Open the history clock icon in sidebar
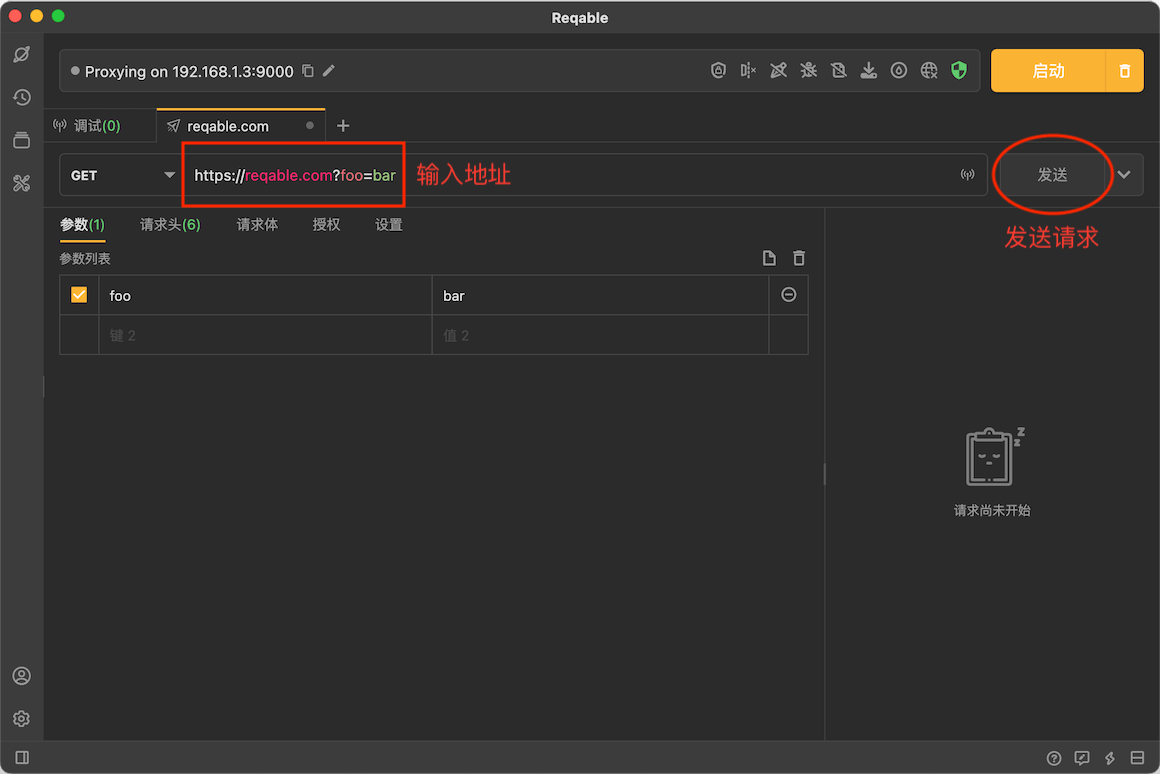This screenshot has width=1160, height=774. click(x=21, y=97)
